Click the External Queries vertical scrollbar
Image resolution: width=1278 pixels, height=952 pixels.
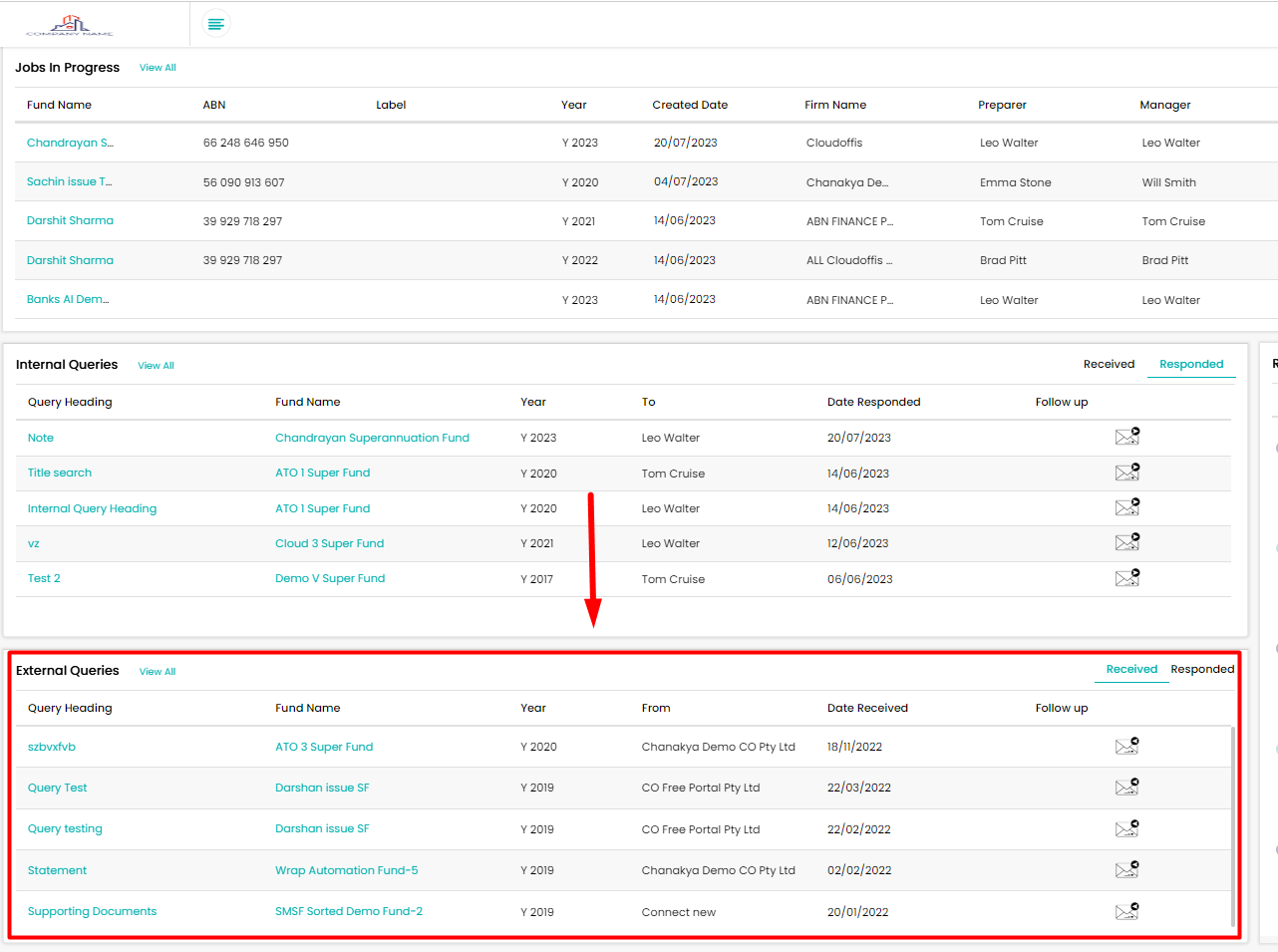pos(1233,827)
